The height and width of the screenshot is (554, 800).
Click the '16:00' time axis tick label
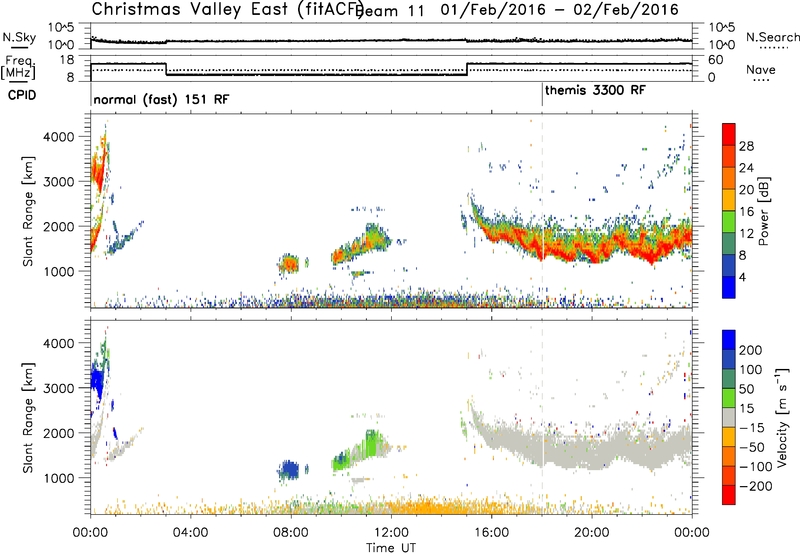point(491,533)
